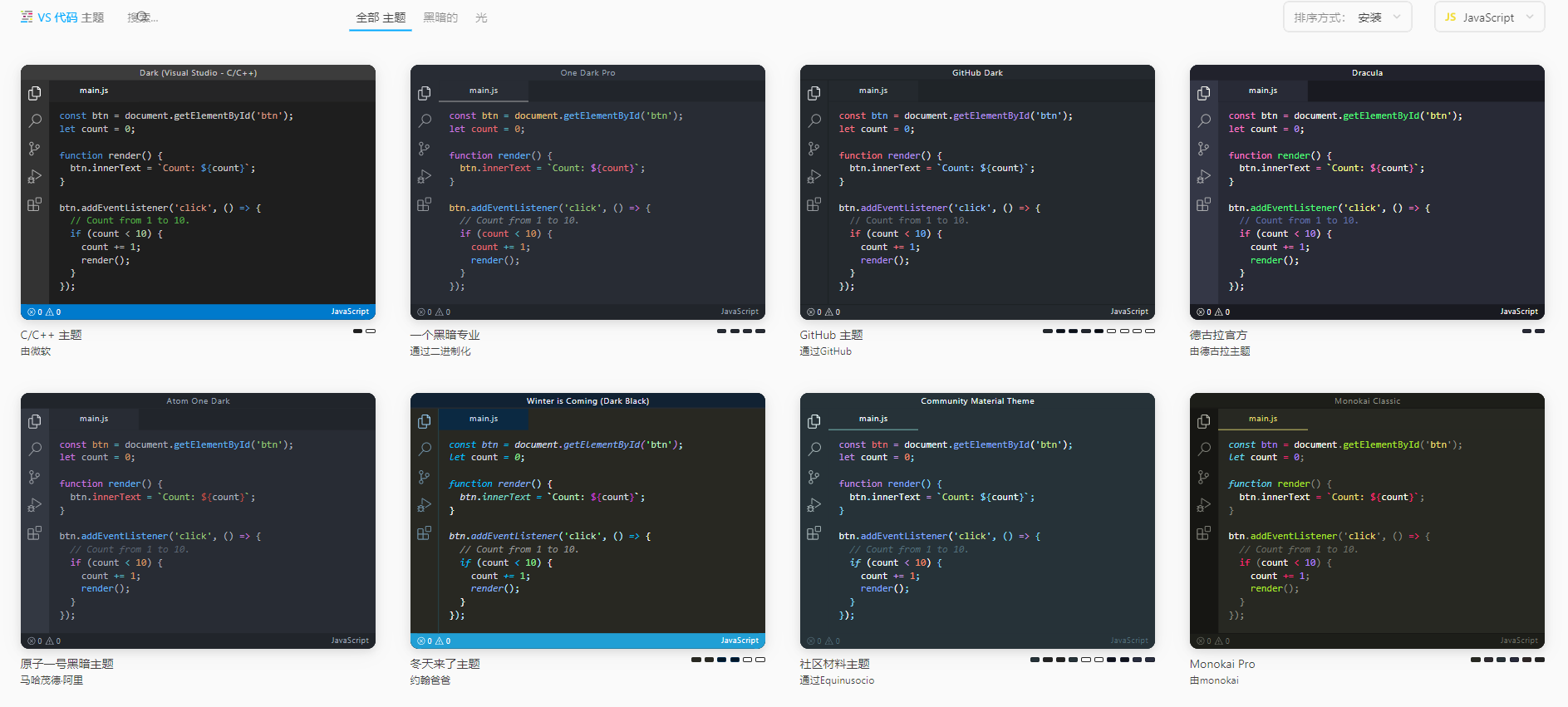Click the error count icon in Dracula status bar
This screenshot has height=707, width=1568.
click(x=1201, y=312)
